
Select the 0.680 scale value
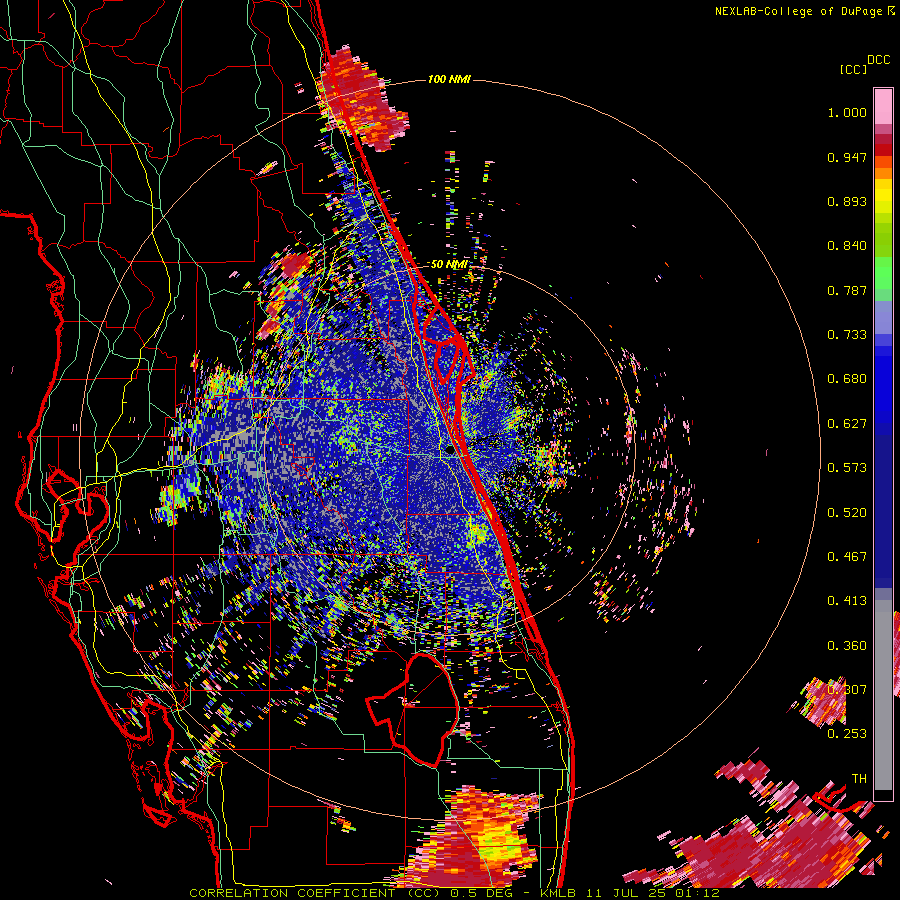tap(847, 379)
